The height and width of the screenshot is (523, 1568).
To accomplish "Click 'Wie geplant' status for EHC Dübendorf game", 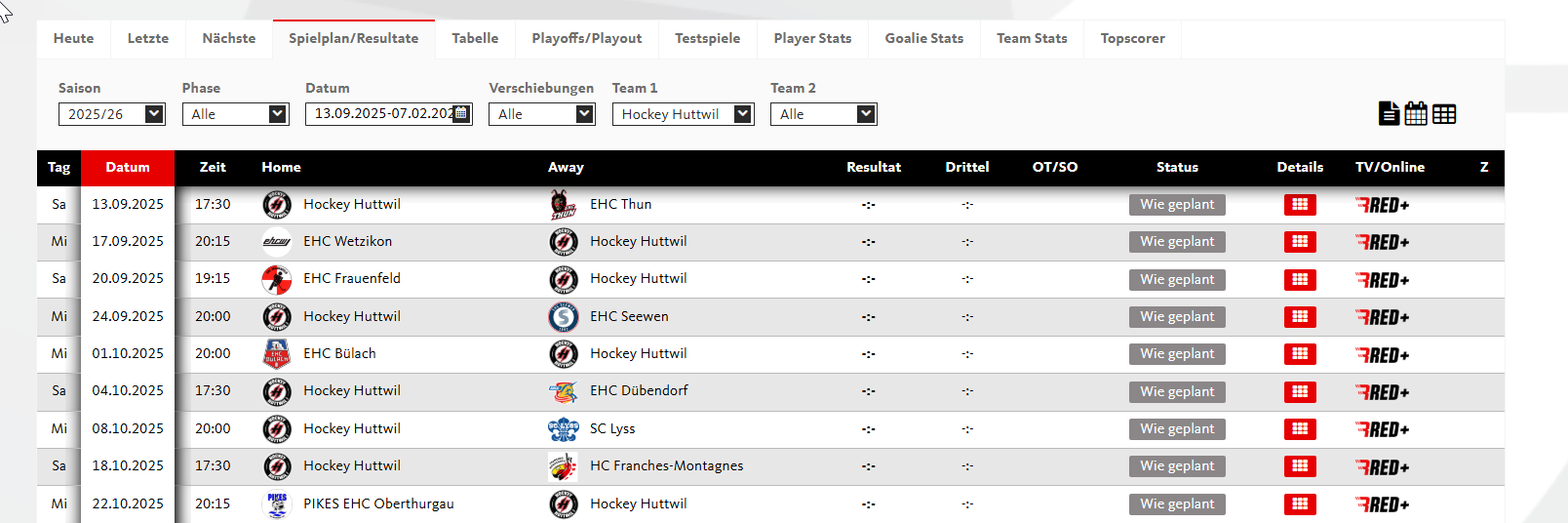I will pyautogui.click(x=1177, y=391).
